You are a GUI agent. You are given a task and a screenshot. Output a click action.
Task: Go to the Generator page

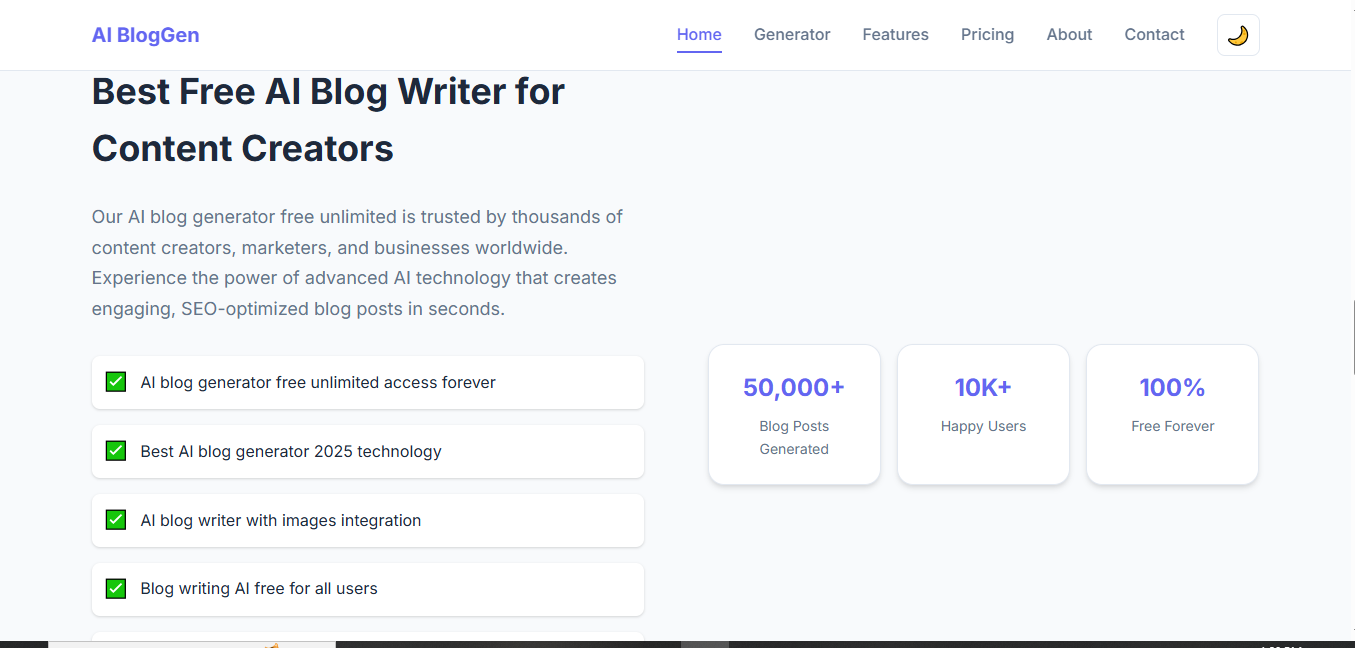(x=792, y=35)
